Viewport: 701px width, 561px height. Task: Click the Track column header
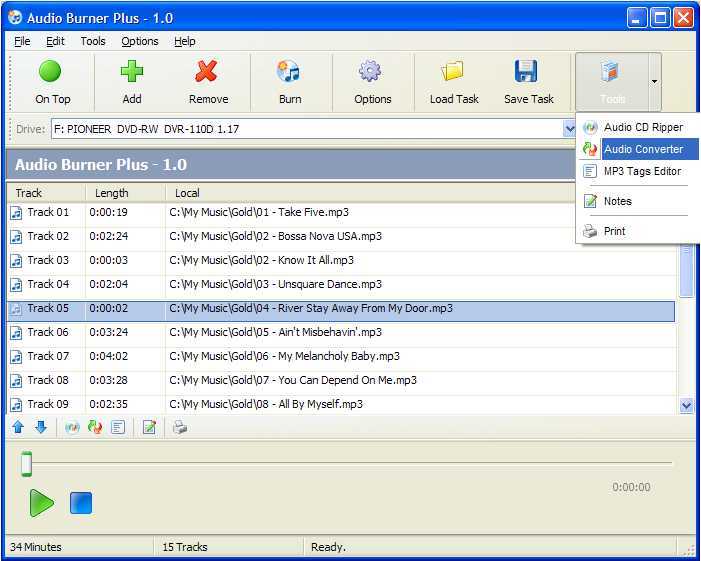[x=46, y=193]
